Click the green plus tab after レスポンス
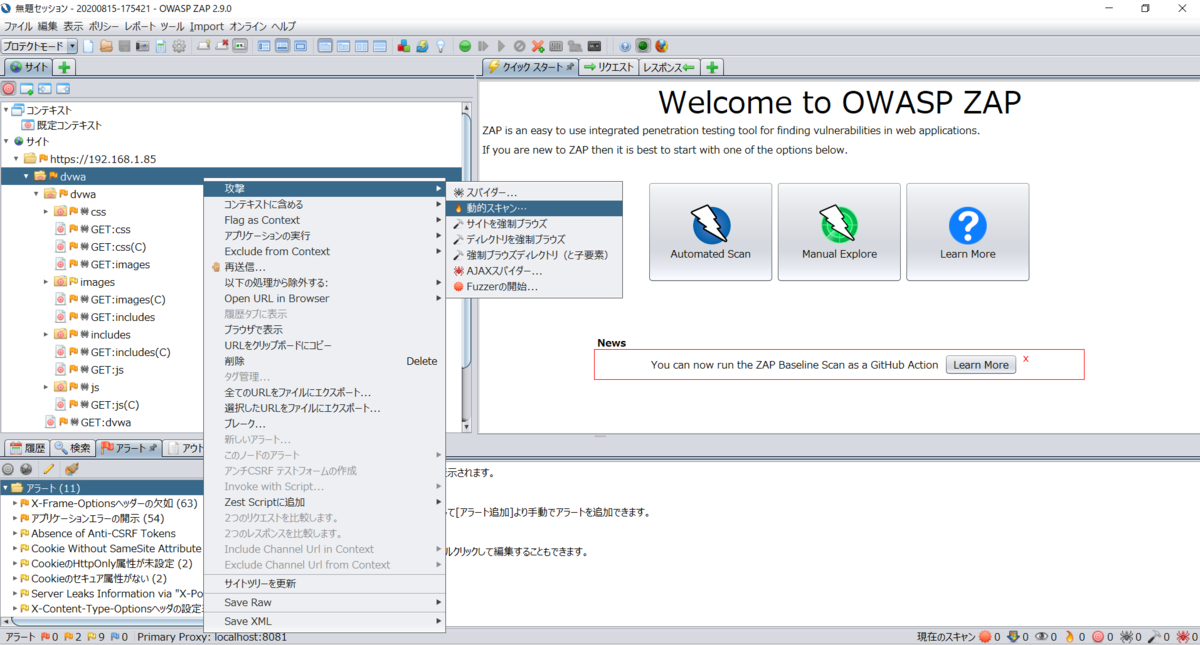Screen dimensions: 1200x645 pyautogui.click(x=712, y=67)
